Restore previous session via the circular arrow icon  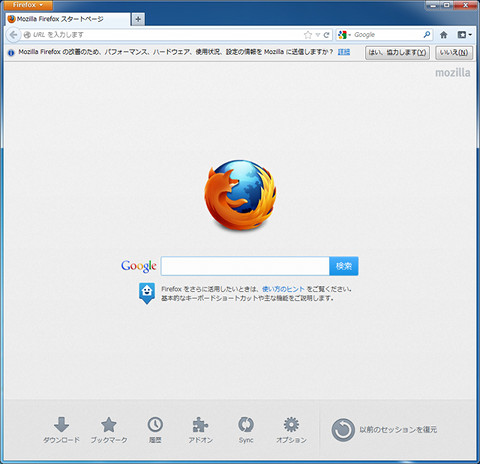tap(343, 430)
